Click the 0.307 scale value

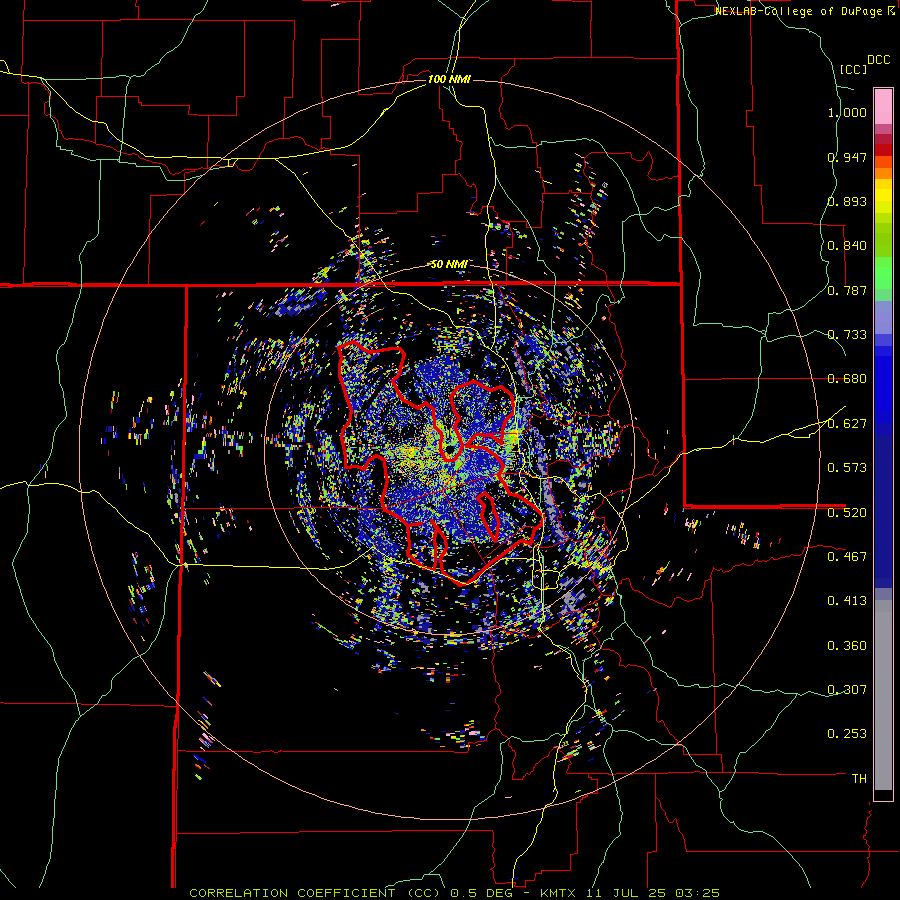click(x=847, y=689)
